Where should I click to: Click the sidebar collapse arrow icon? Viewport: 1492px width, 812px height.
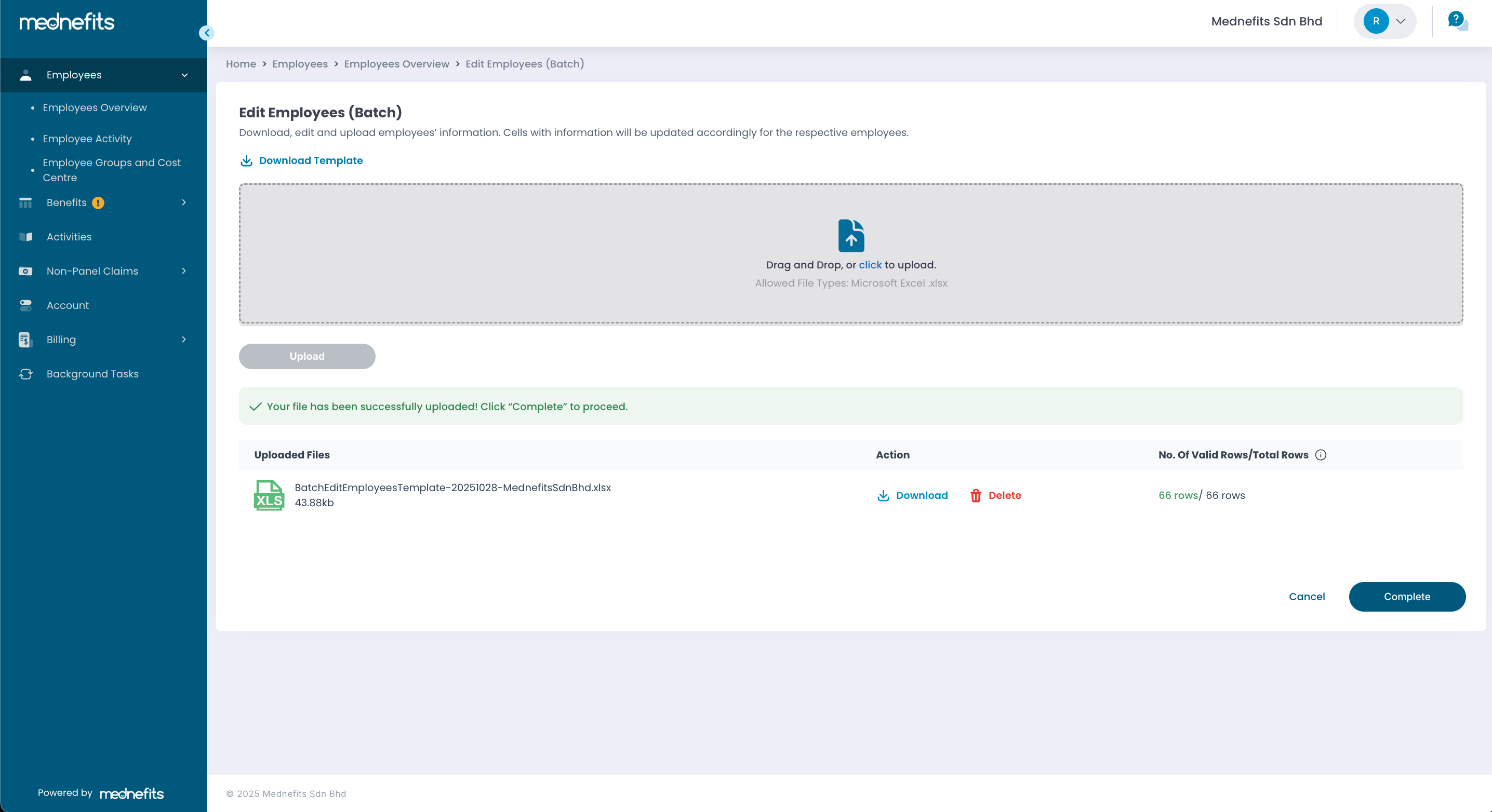[207, 33]
